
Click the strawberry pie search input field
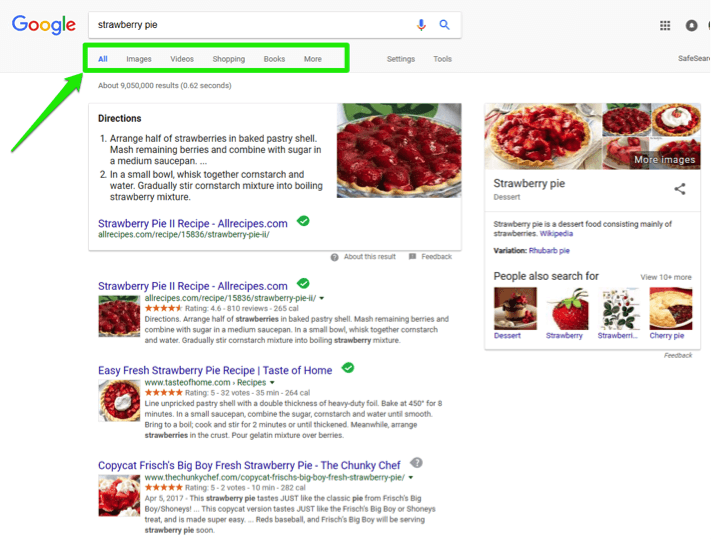pos(254,25)
